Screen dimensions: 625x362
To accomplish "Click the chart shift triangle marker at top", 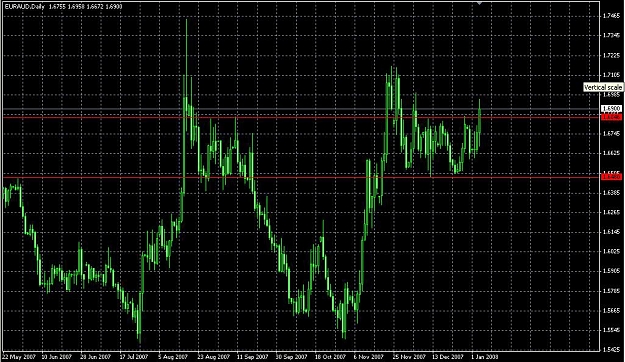I will (x=480, y=3).
